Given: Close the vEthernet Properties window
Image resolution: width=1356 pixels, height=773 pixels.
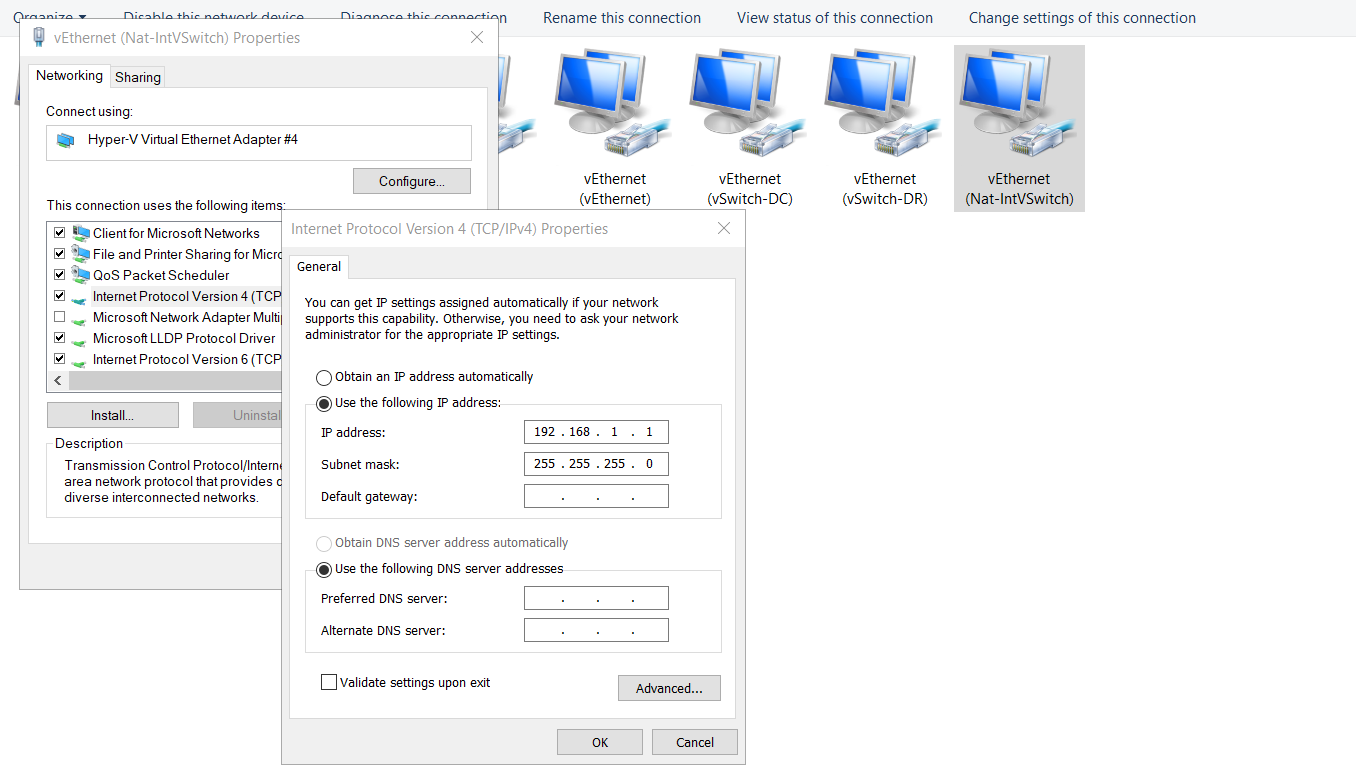Looking at the screenshot, I should (x=477, y=37).
